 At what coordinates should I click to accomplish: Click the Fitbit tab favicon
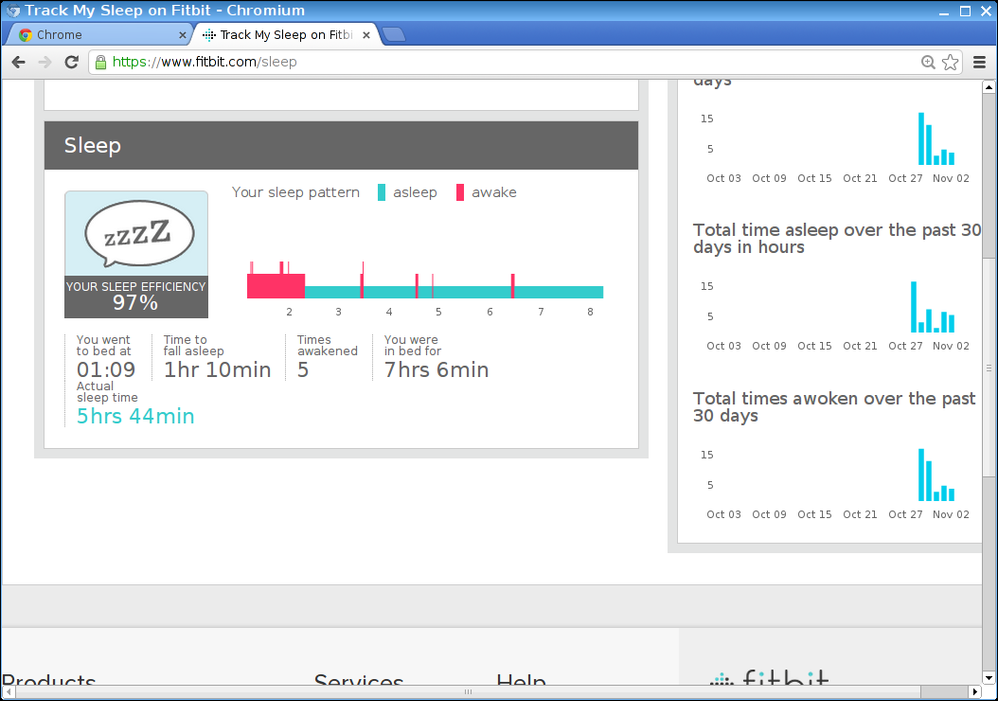[208, 35]
